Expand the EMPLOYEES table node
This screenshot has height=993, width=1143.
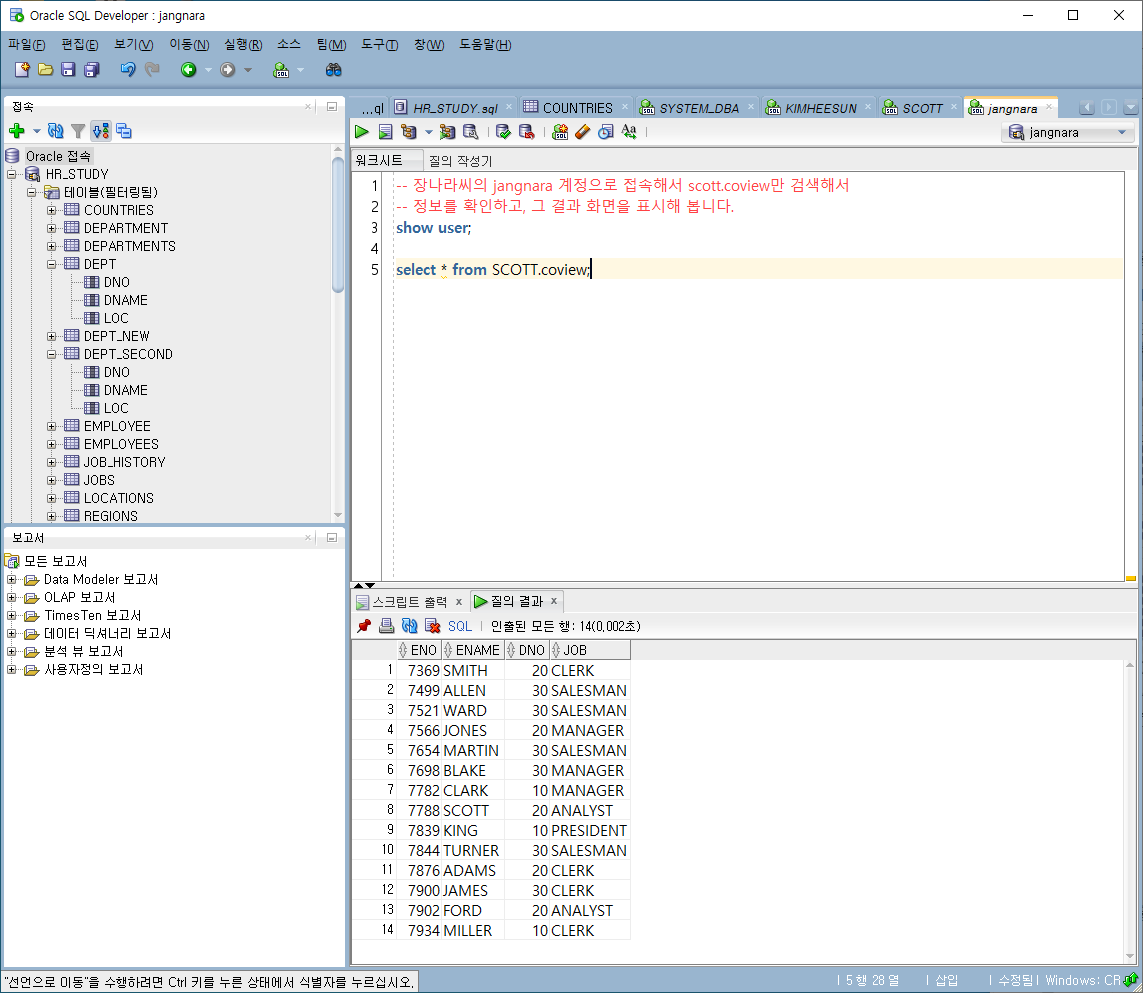[x=52, y=444]
